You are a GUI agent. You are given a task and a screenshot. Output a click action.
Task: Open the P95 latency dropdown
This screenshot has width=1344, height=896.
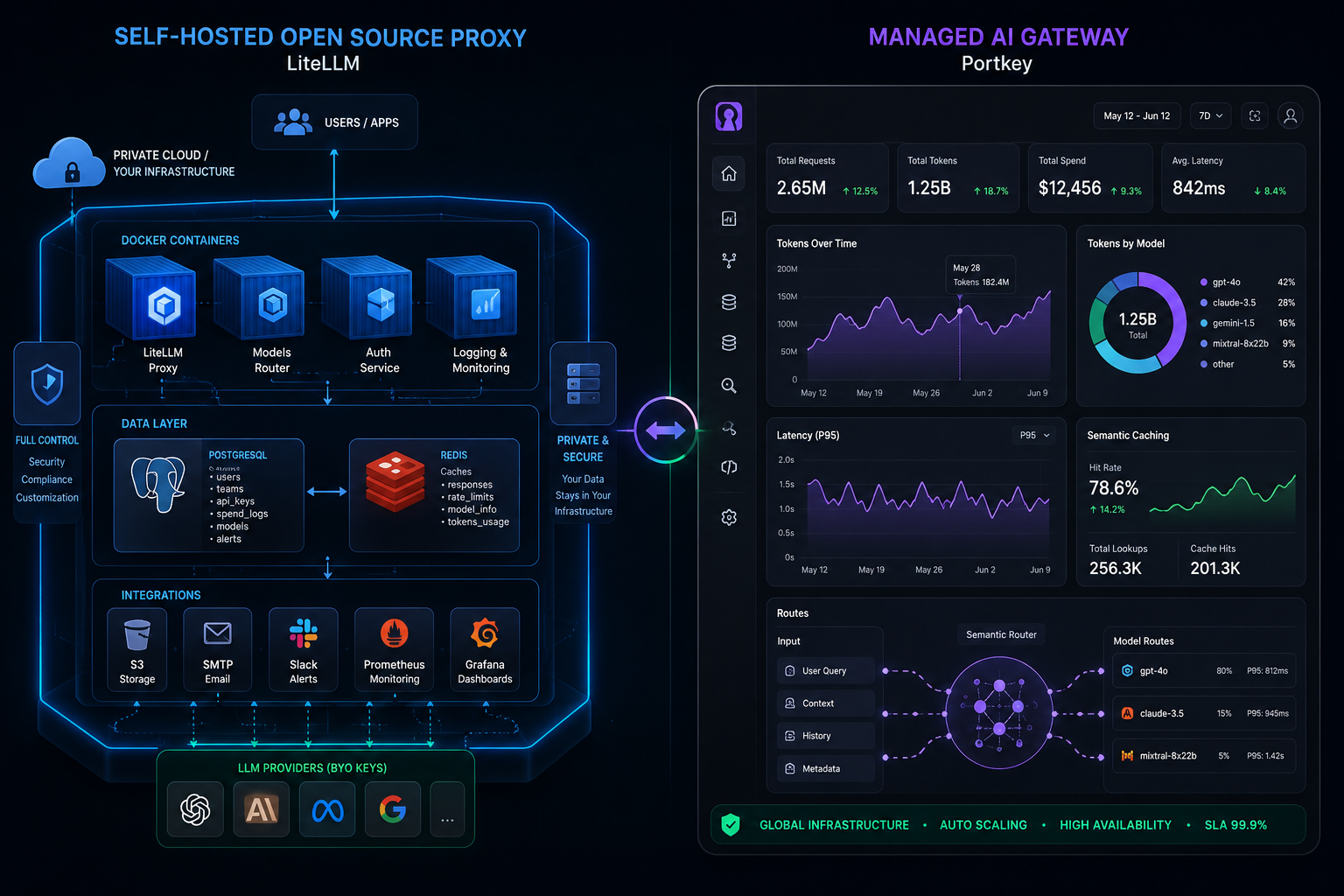1034,435
